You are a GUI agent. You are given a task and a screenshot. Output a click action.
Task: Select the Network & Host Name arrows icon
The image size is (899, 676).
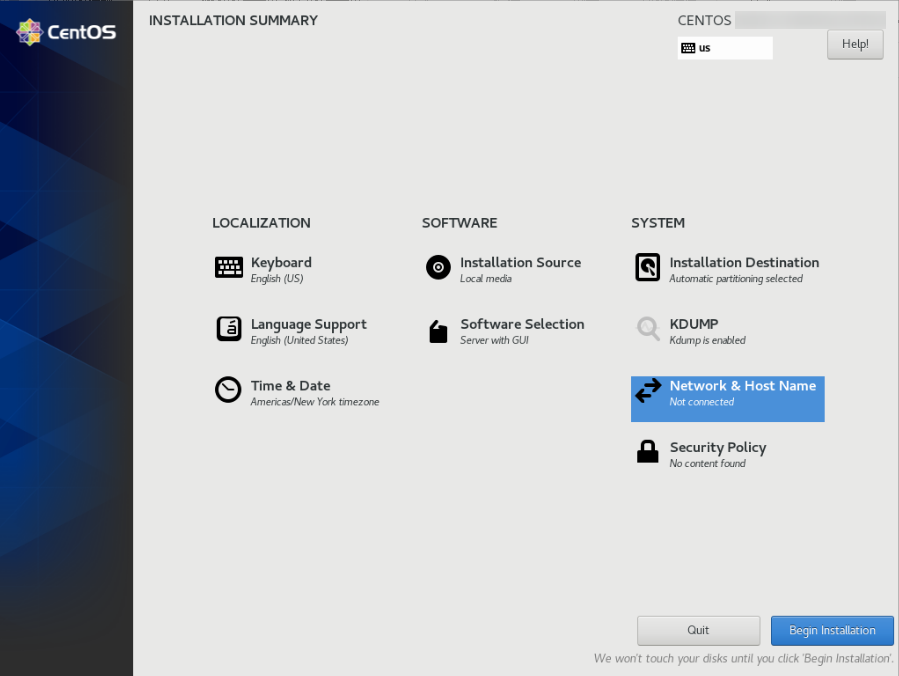(x=648, y=390)
